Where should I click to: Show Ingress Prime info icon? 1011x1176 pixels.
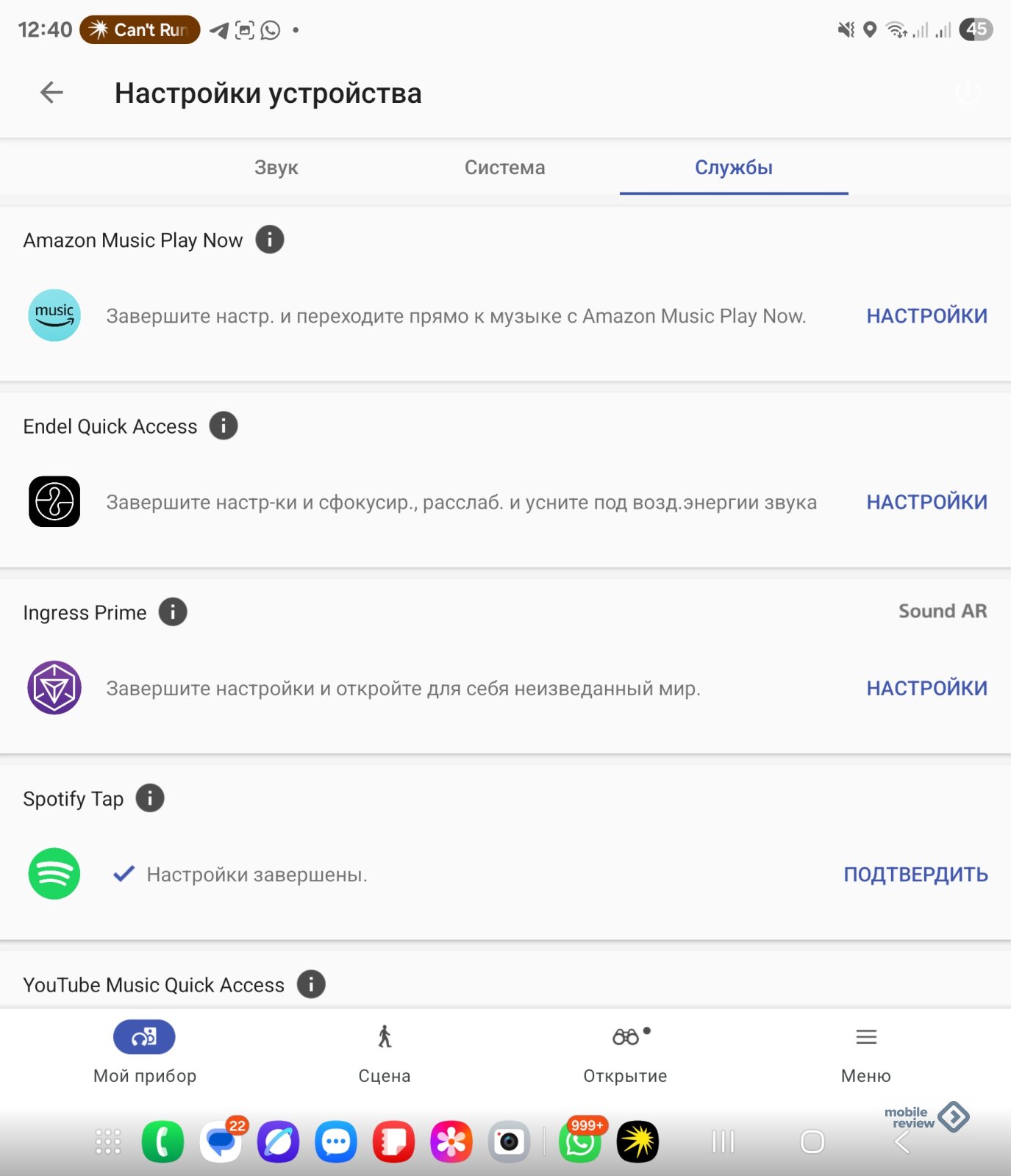(173, 612)
